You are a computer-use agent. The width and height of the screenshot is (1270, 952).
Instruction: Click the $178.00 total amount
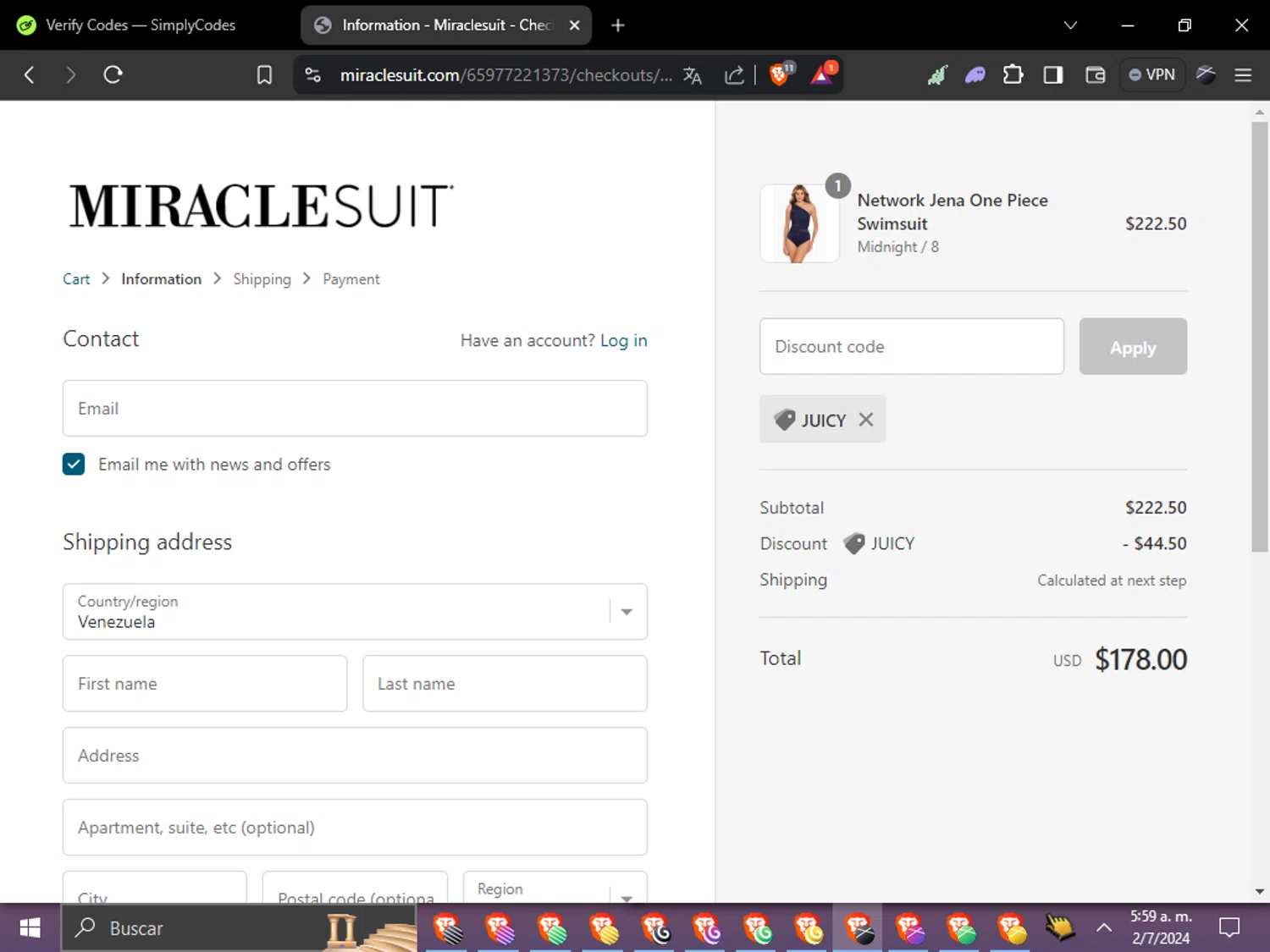[x=1140, y=659]
